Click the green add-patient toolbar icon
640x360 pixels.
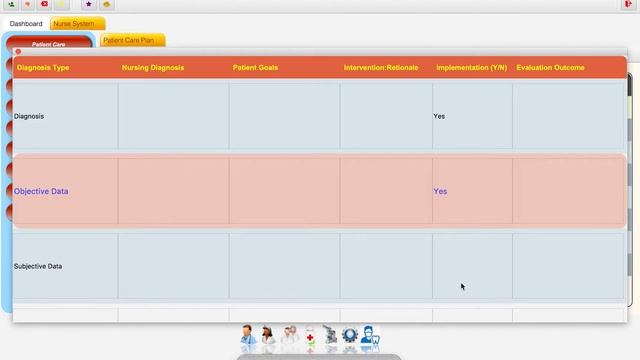coord(11,4)
